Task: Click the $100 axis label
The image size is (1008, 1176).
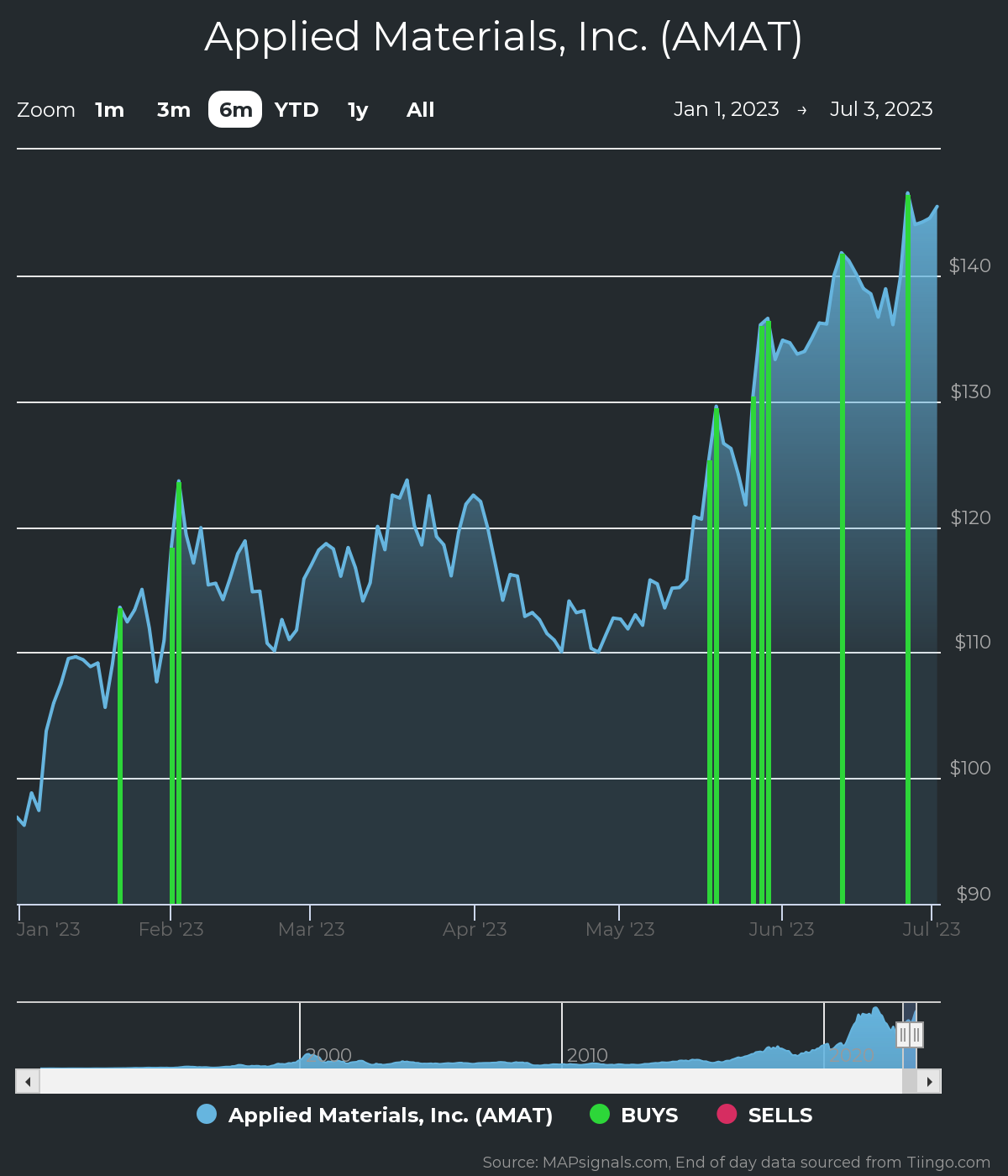Action: point(970,768)
